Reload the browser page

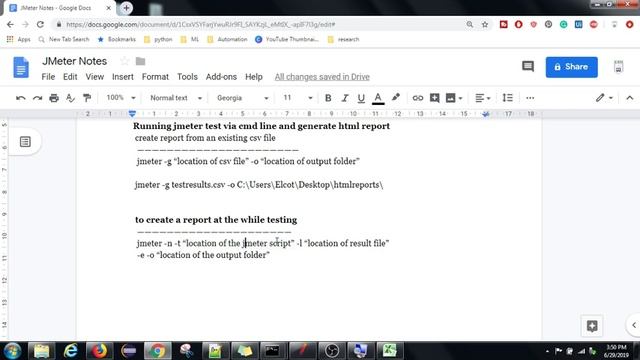[x=40, y=24]
